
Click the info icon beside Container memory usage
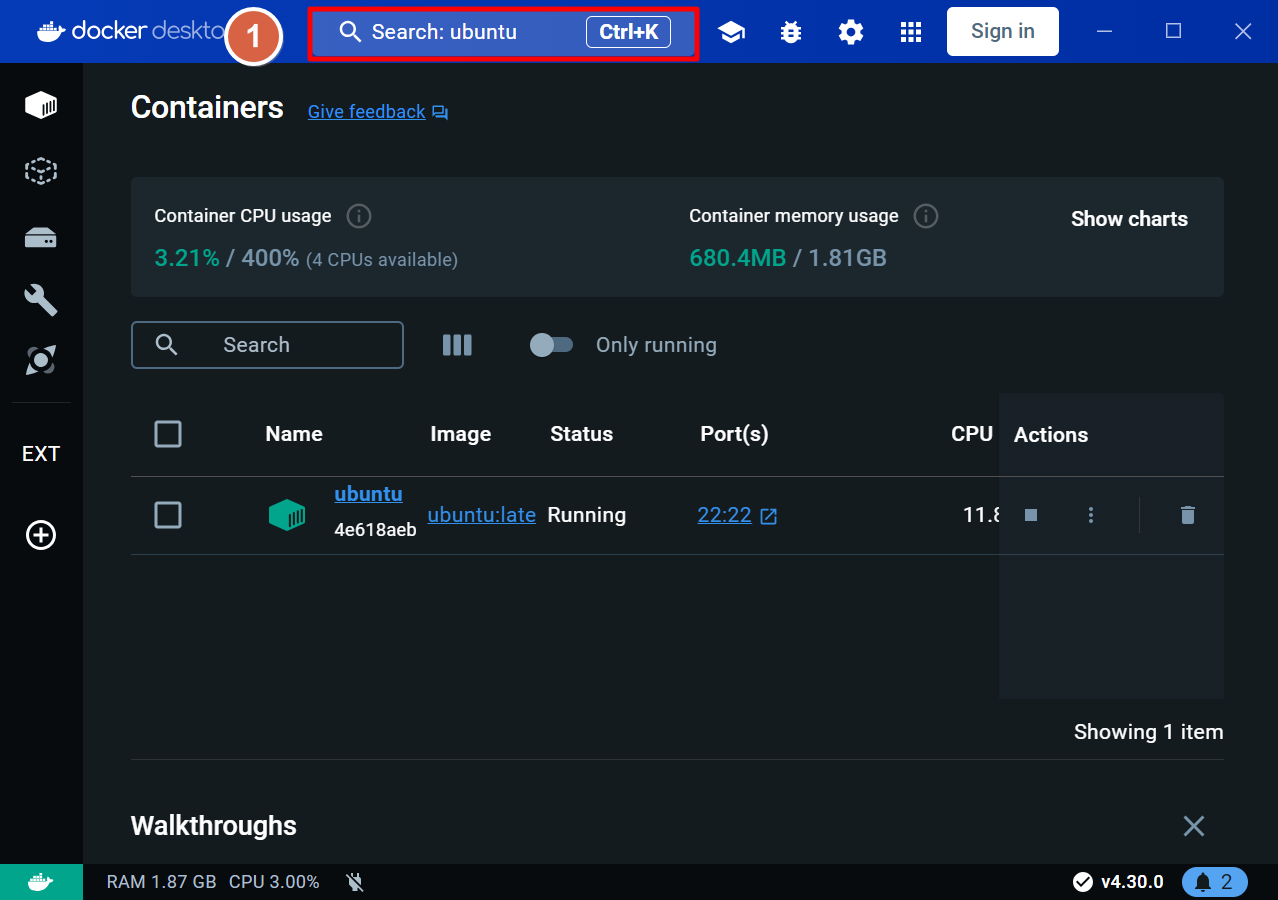926,216
